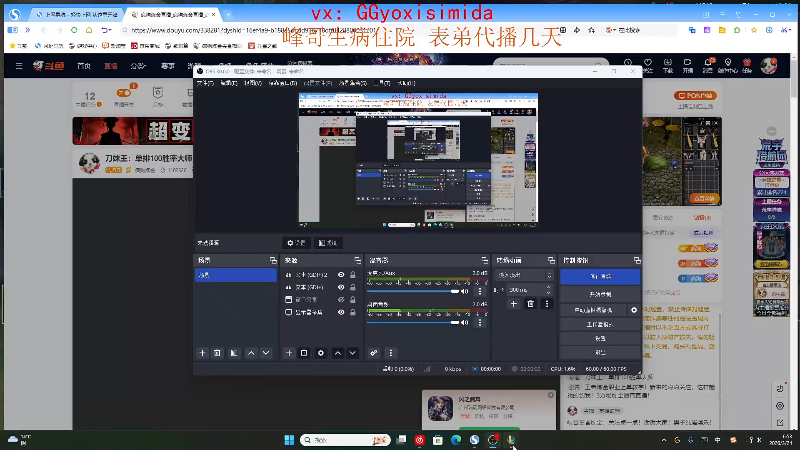Expand browser toolbar double-chevron menu
The width and height of the screenshot is (800, 450).
pyautogui.click(x=28, y=30)
